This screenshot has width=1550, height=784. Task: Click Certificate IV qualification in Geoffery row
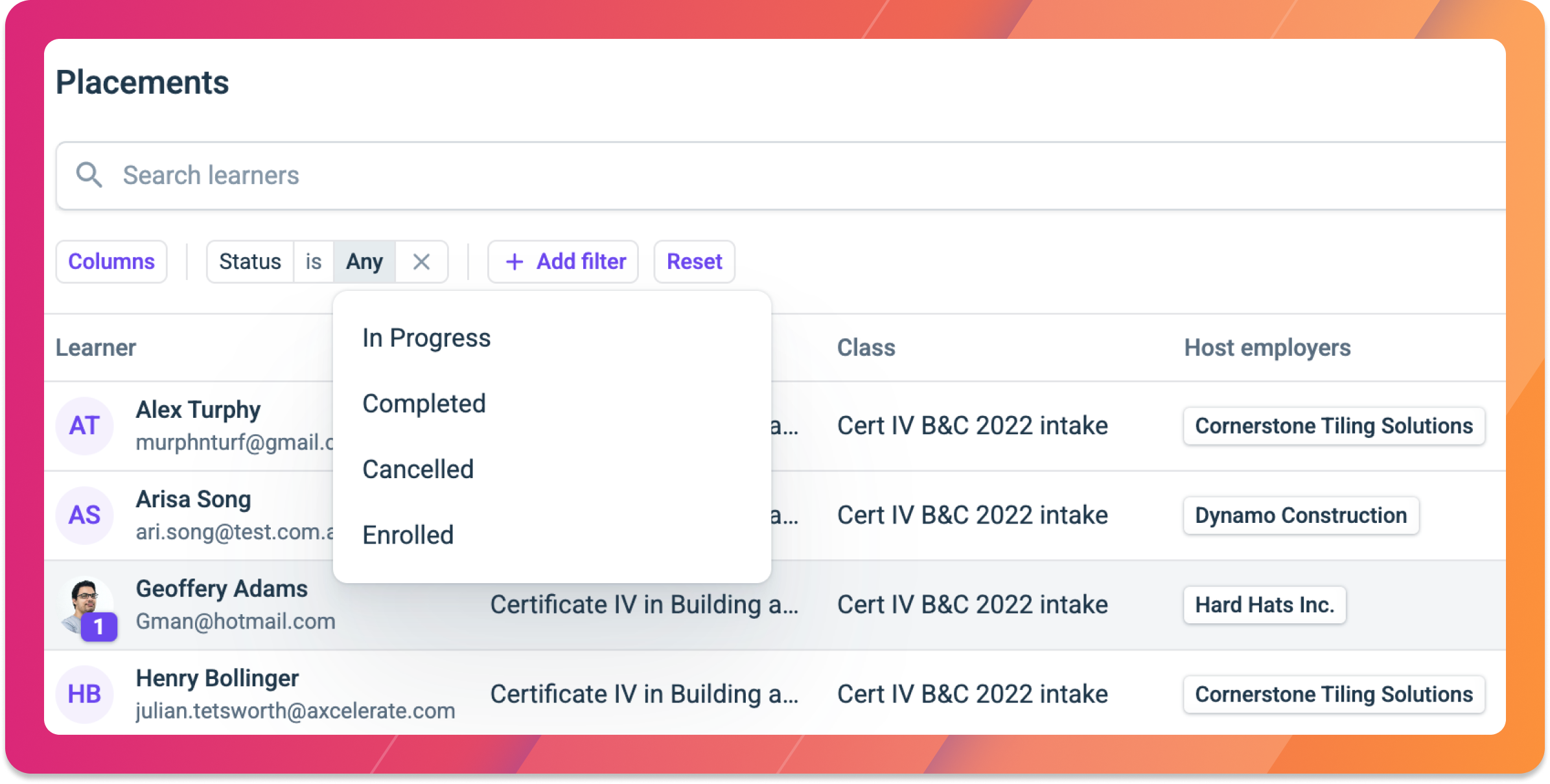[644, 605]
